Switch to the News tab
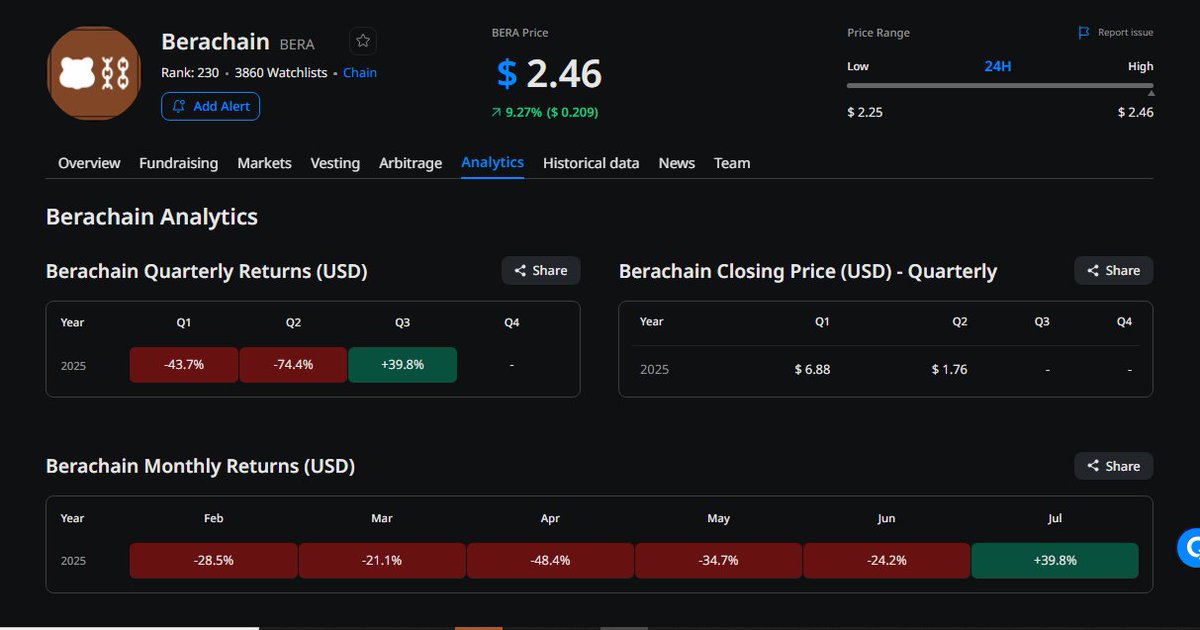Image resolution: width=1200 pixels, height=630 pixels. [x=676, y=163]
